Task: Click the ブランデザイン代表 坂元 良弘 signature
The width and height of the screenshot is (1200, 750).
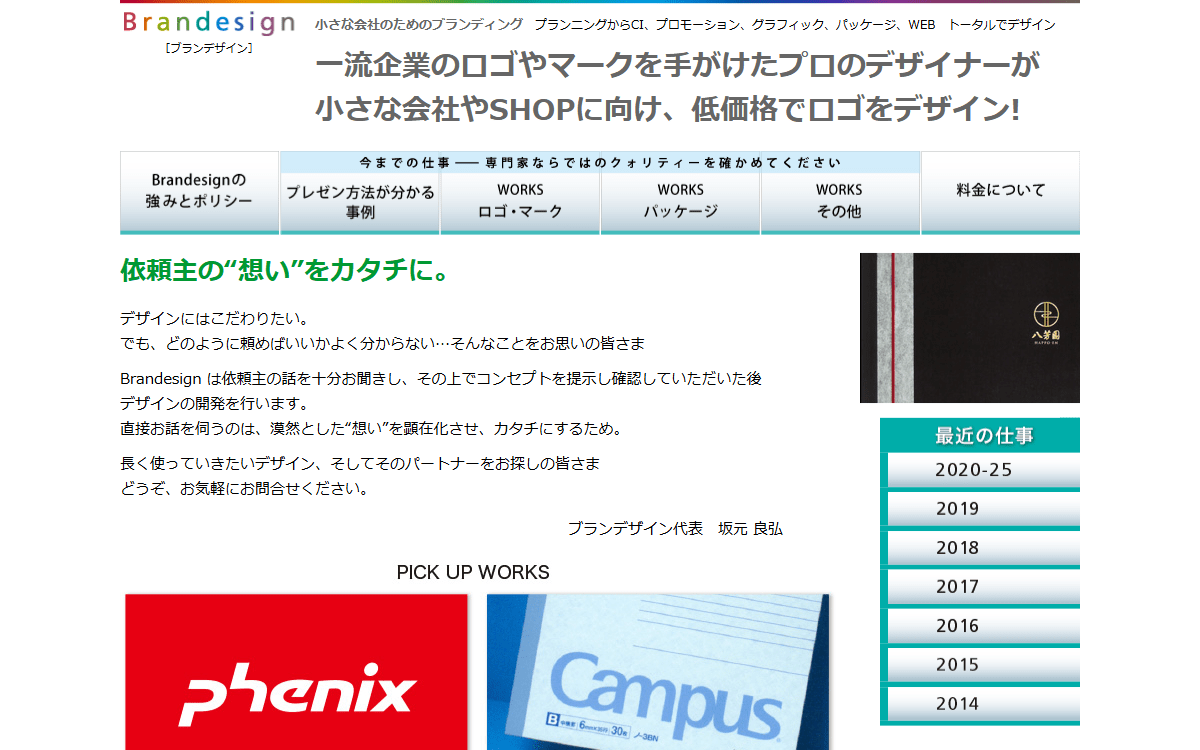Action: (x=676, y=529)
